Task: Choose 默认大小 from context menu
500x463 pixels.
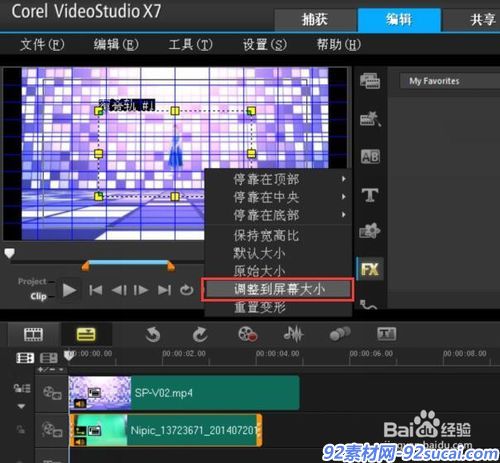Action: pos(259,253)
